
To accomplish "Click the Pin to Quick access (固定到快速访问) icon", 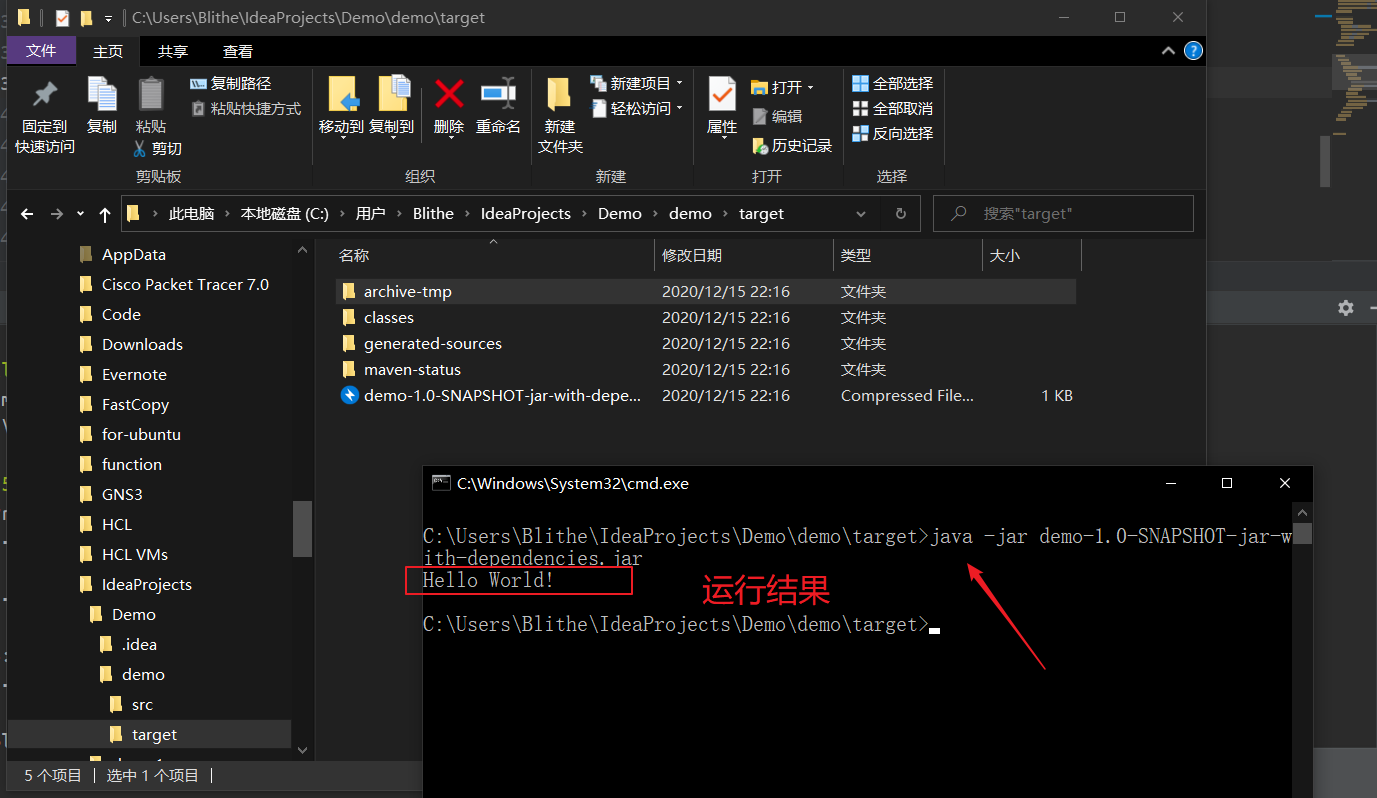I will pyautogui.click(x=44, y=95).
